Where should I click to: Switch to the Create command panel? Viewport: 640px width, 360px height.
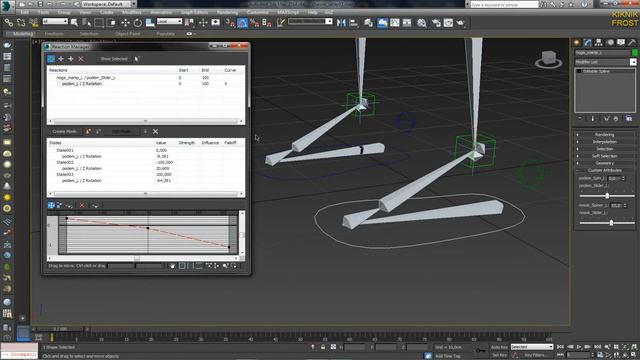[577, 42]
